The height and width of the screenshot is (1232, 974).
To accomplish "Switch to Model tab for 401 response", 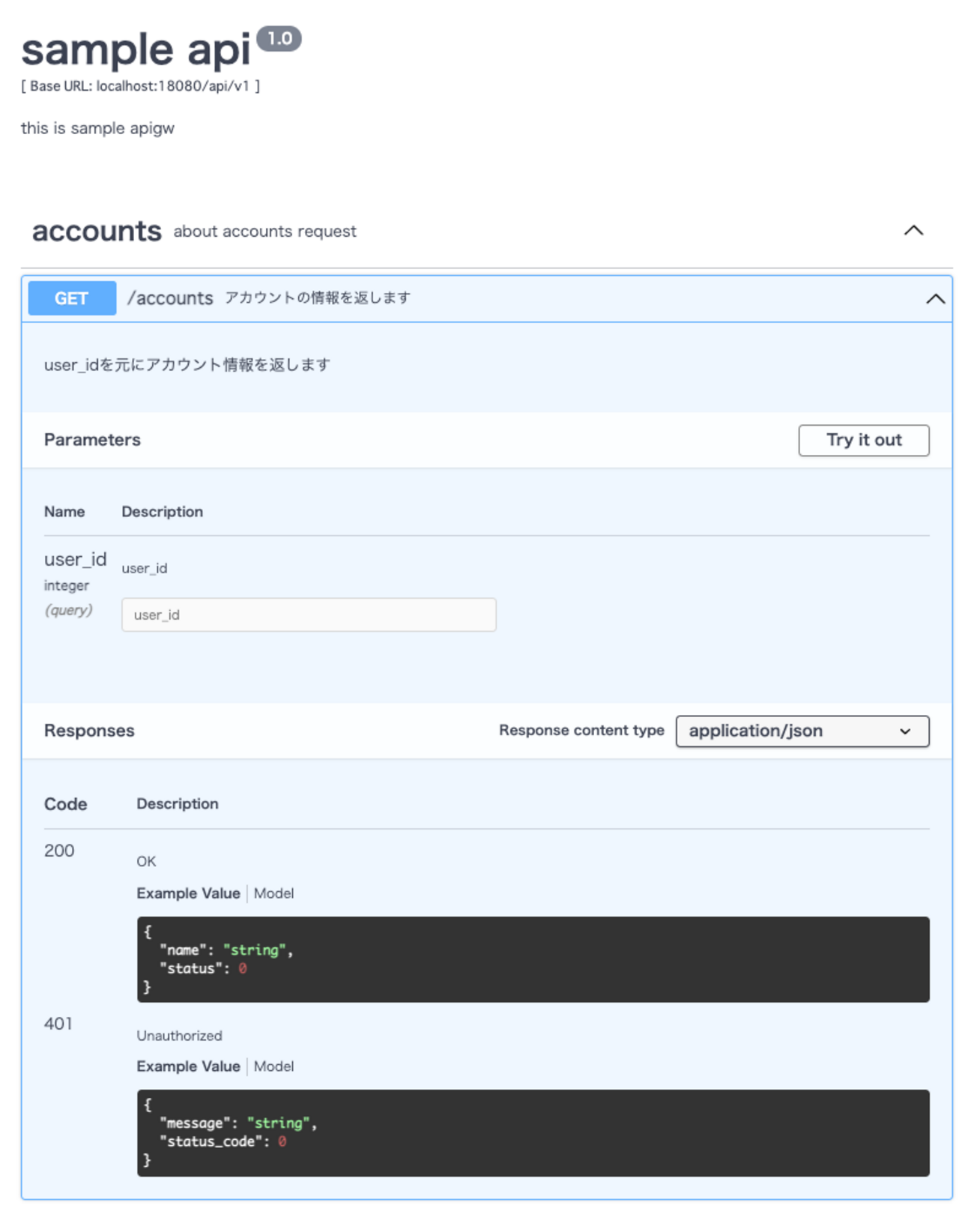I will coord(273,1066).
